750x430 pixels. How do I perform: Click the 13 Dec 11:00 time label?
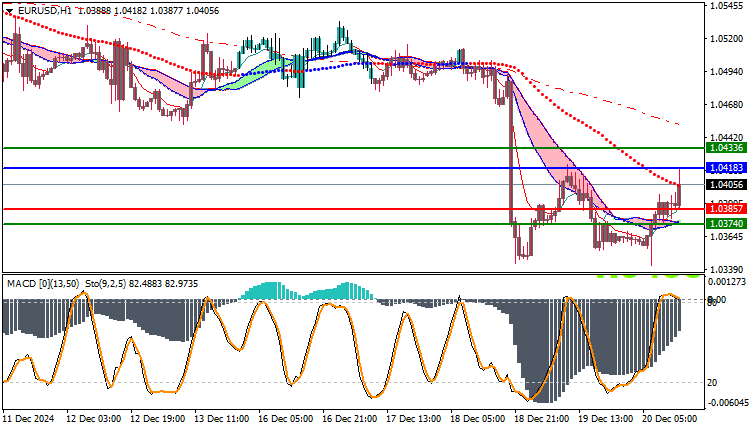click(221, 419)
